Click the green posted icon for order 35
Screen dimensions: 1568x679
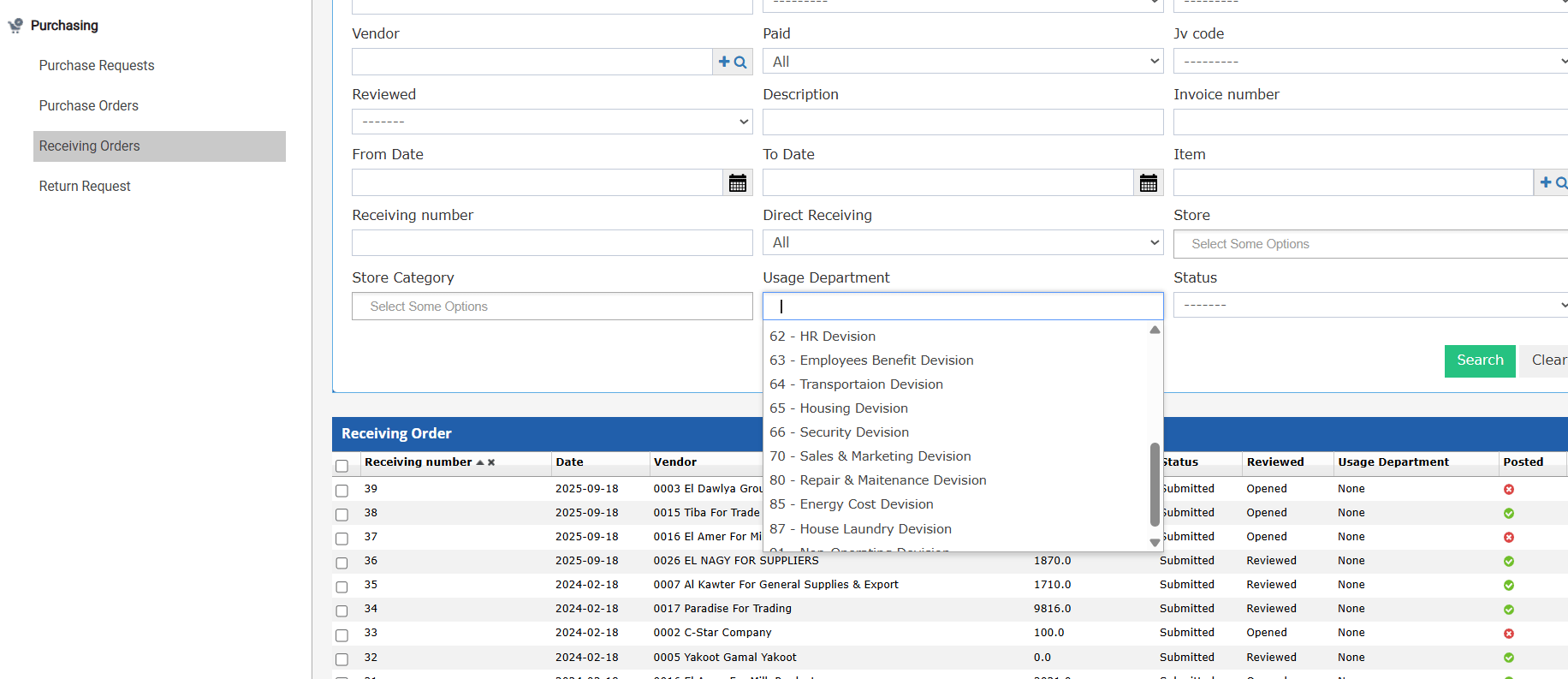point(1509,585)
